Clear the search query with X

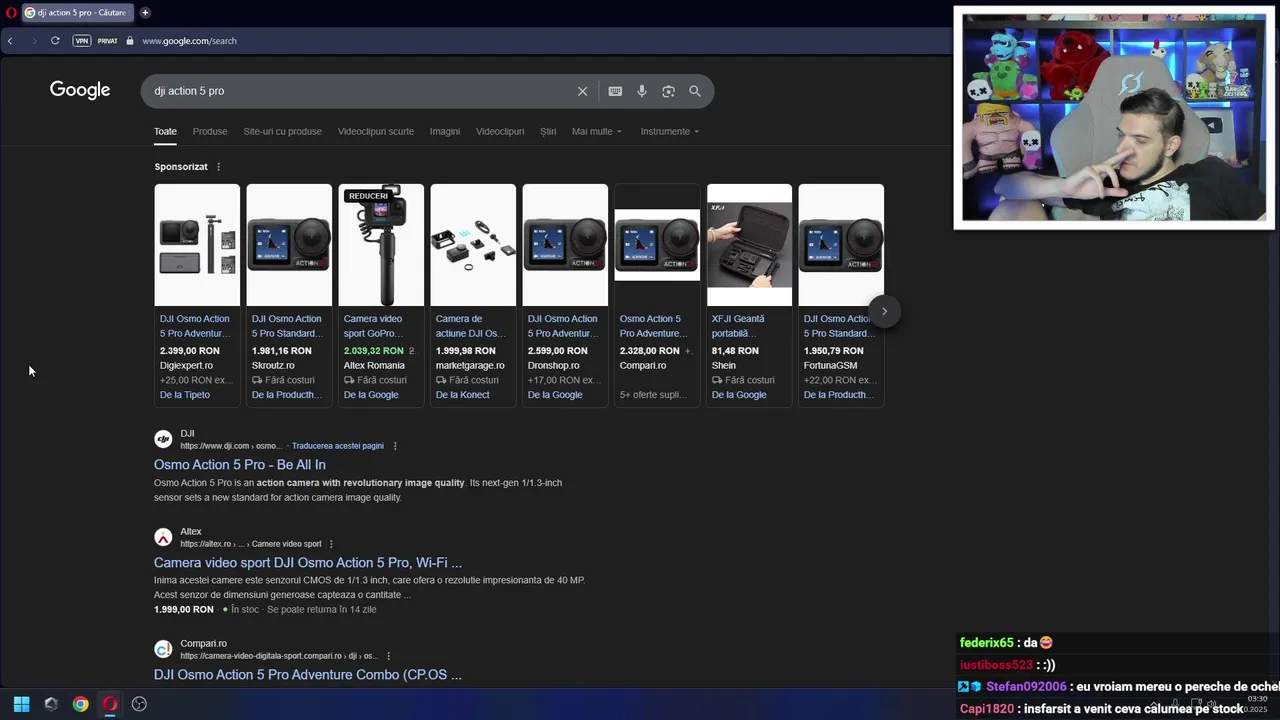pos(582,91)
